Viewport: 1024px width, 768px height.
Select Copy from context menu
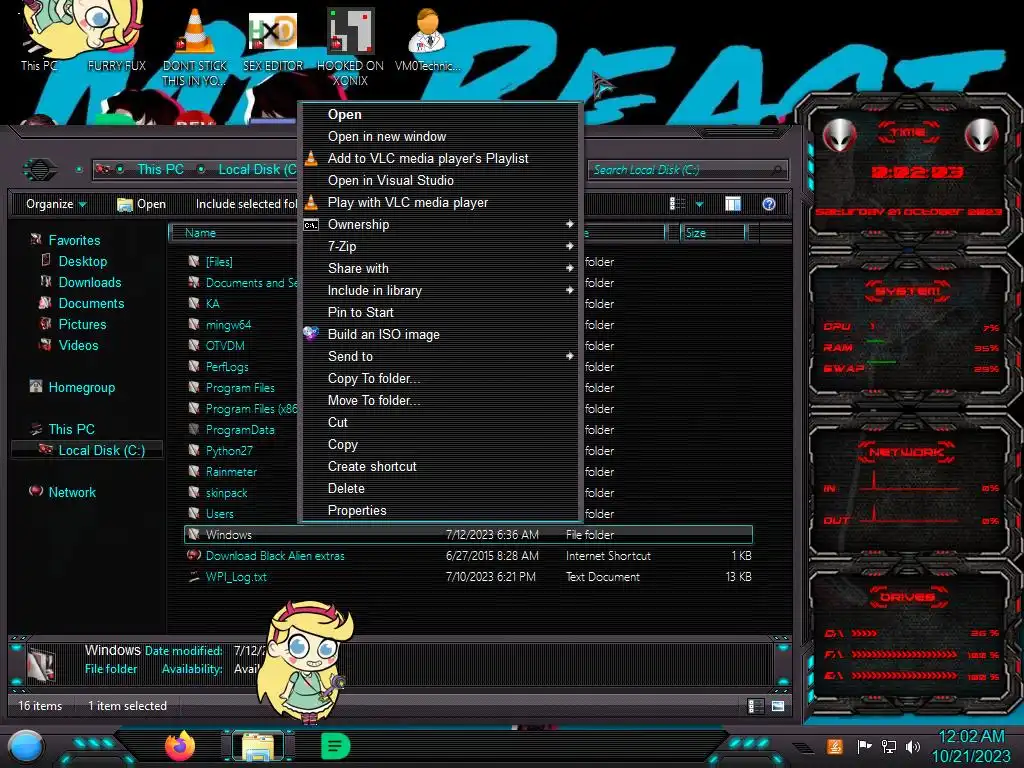tap(439, 445)
